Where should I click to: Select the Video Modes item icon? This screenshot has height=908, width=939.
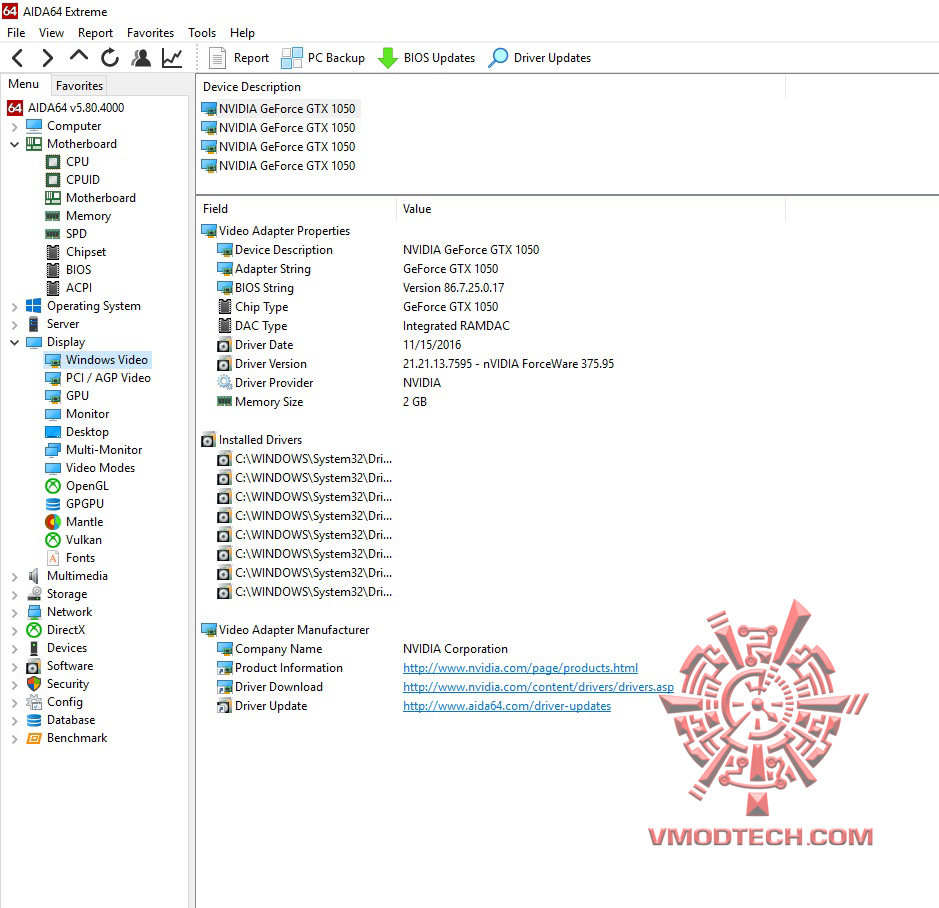(53, 468)
